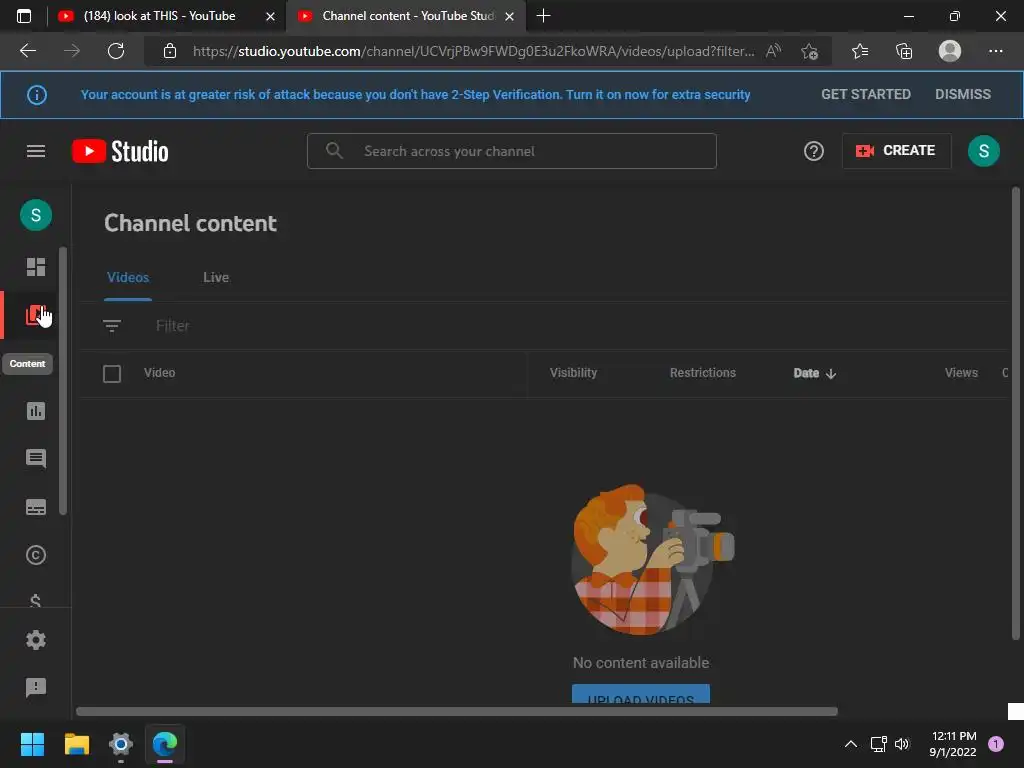Open the Comments icon in sidebar
Image resolution: width=1024 pixels, height=768 pixels.
click(x=35, y=458)
